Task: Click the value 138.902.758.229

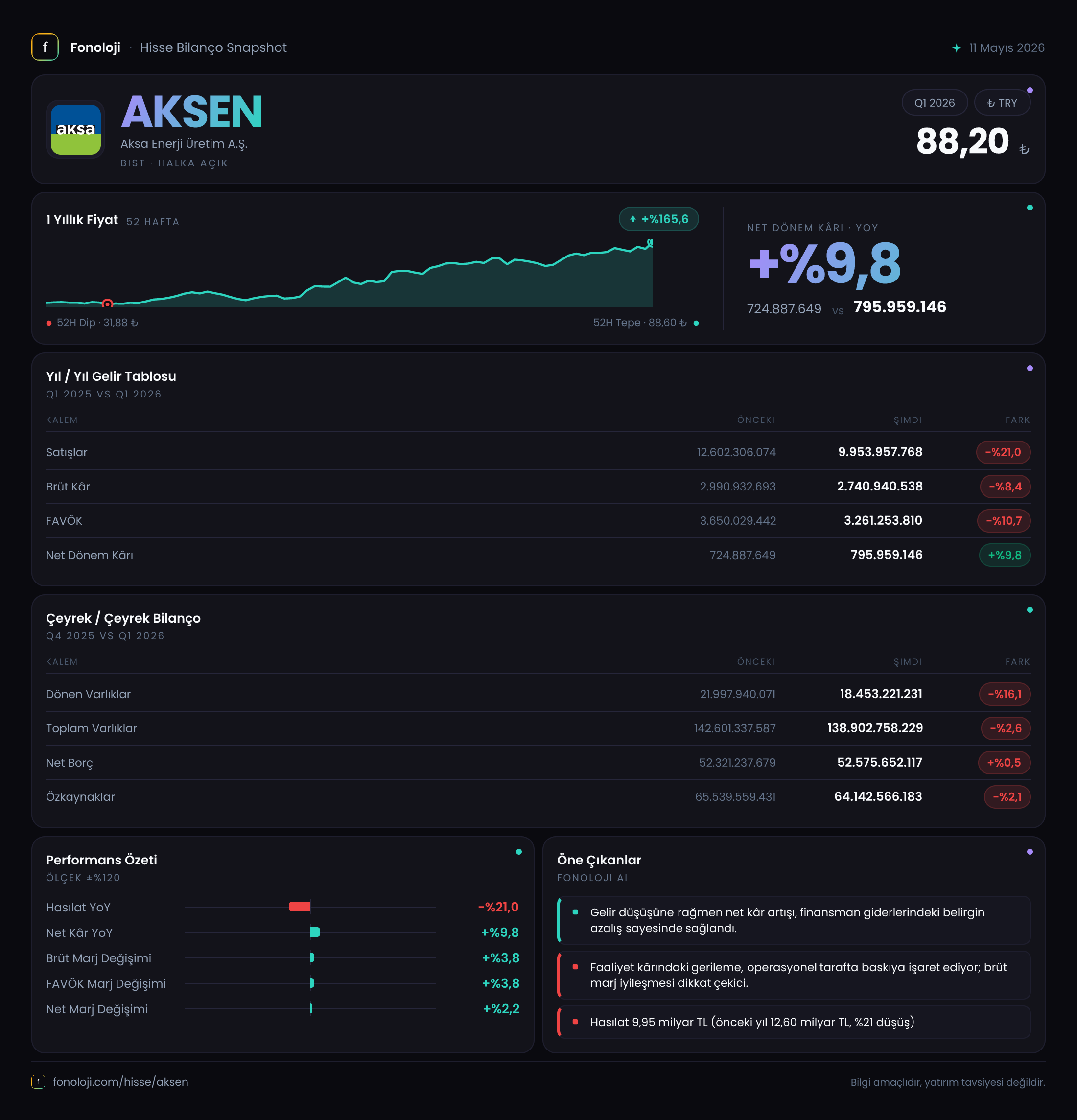Action: (875, 727)
